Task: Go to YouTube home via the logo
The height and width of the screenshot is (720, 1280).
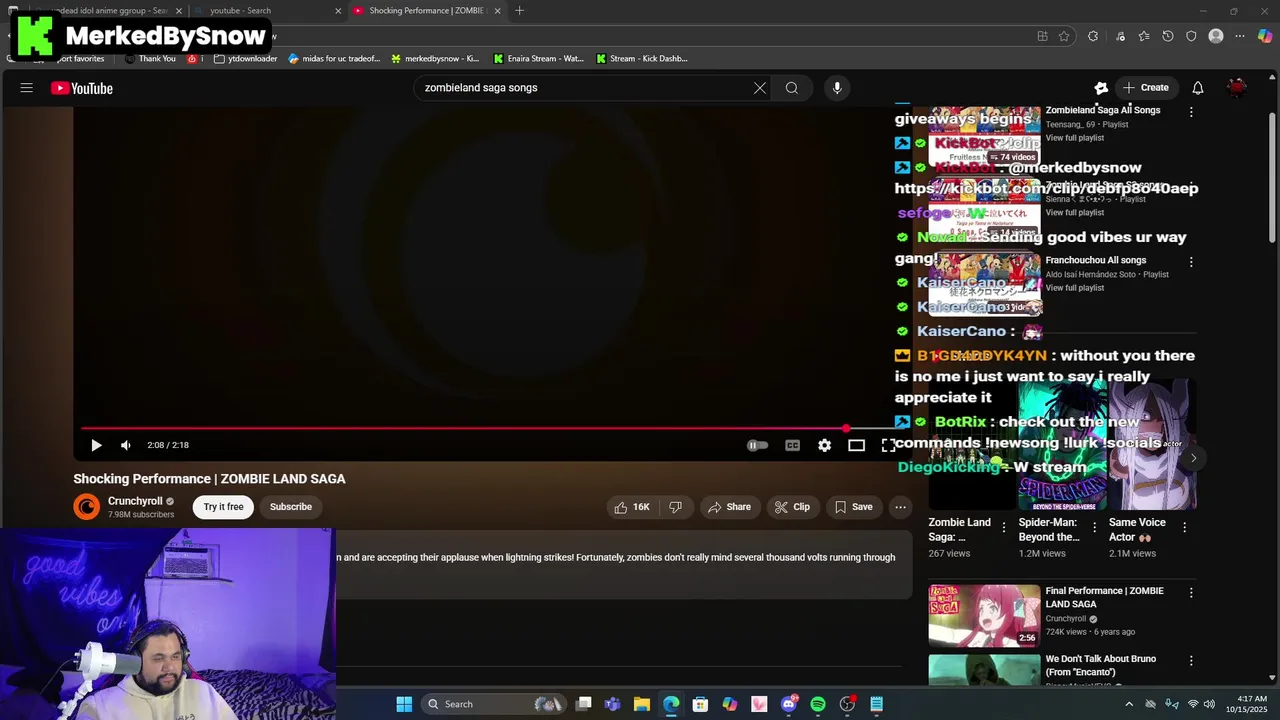Action: (82, 88)
